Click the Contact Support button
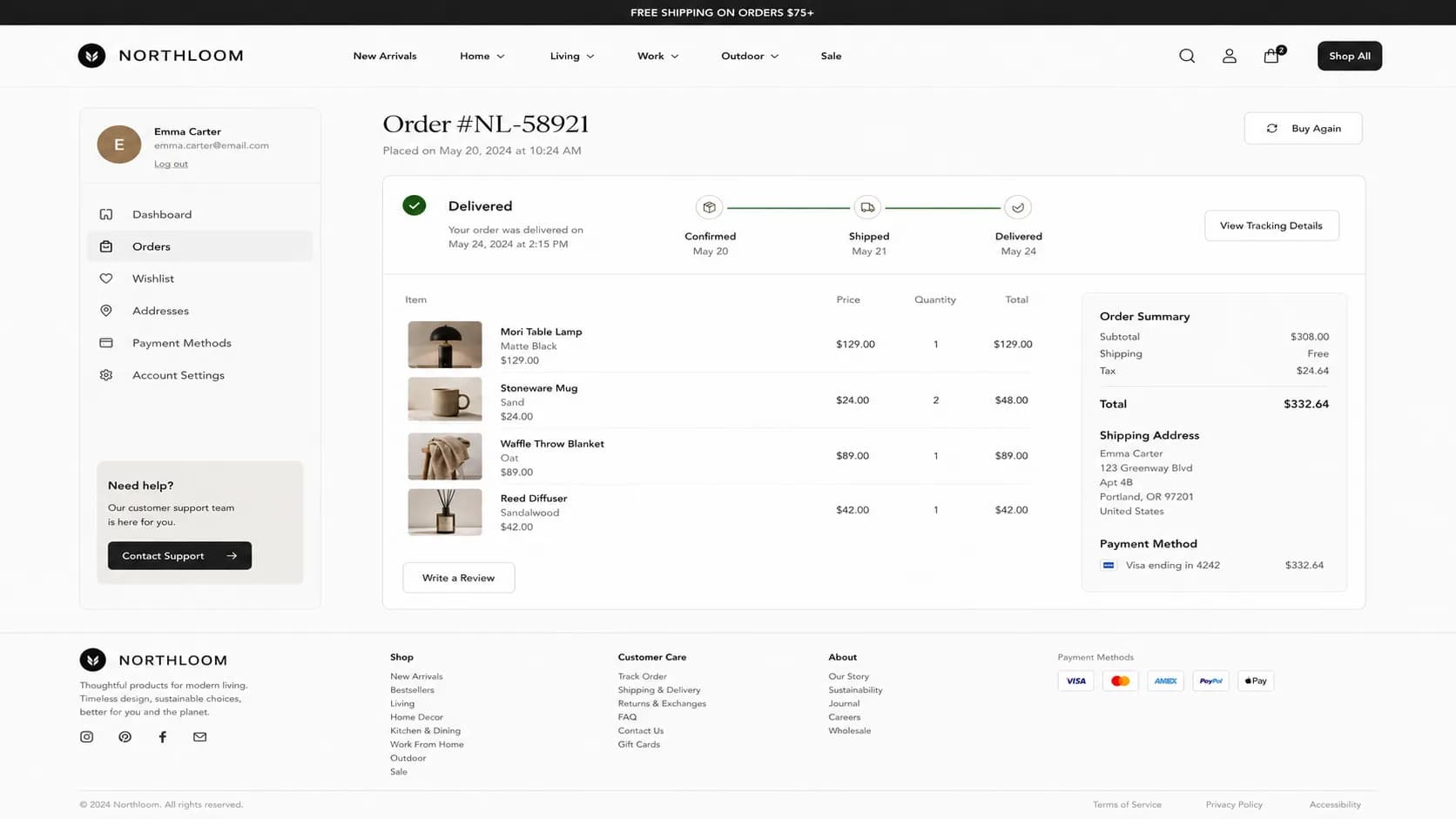This screenshot has width=1456, height=819. click(x=179, y=555)
